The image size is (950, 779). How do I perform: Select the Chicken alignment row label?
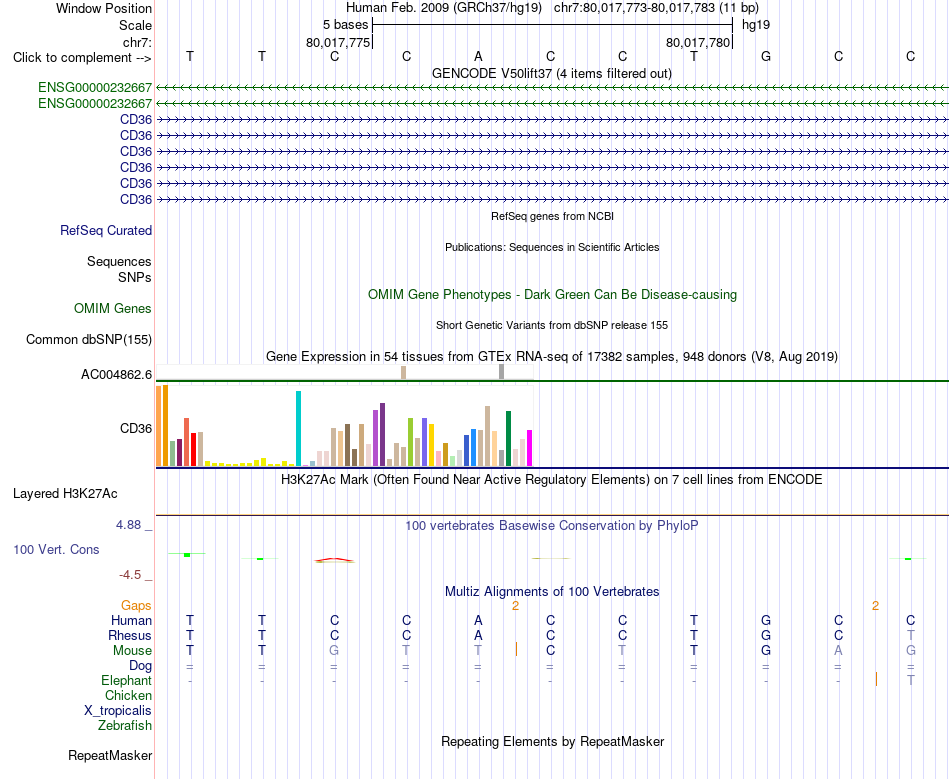pos(128,695)
